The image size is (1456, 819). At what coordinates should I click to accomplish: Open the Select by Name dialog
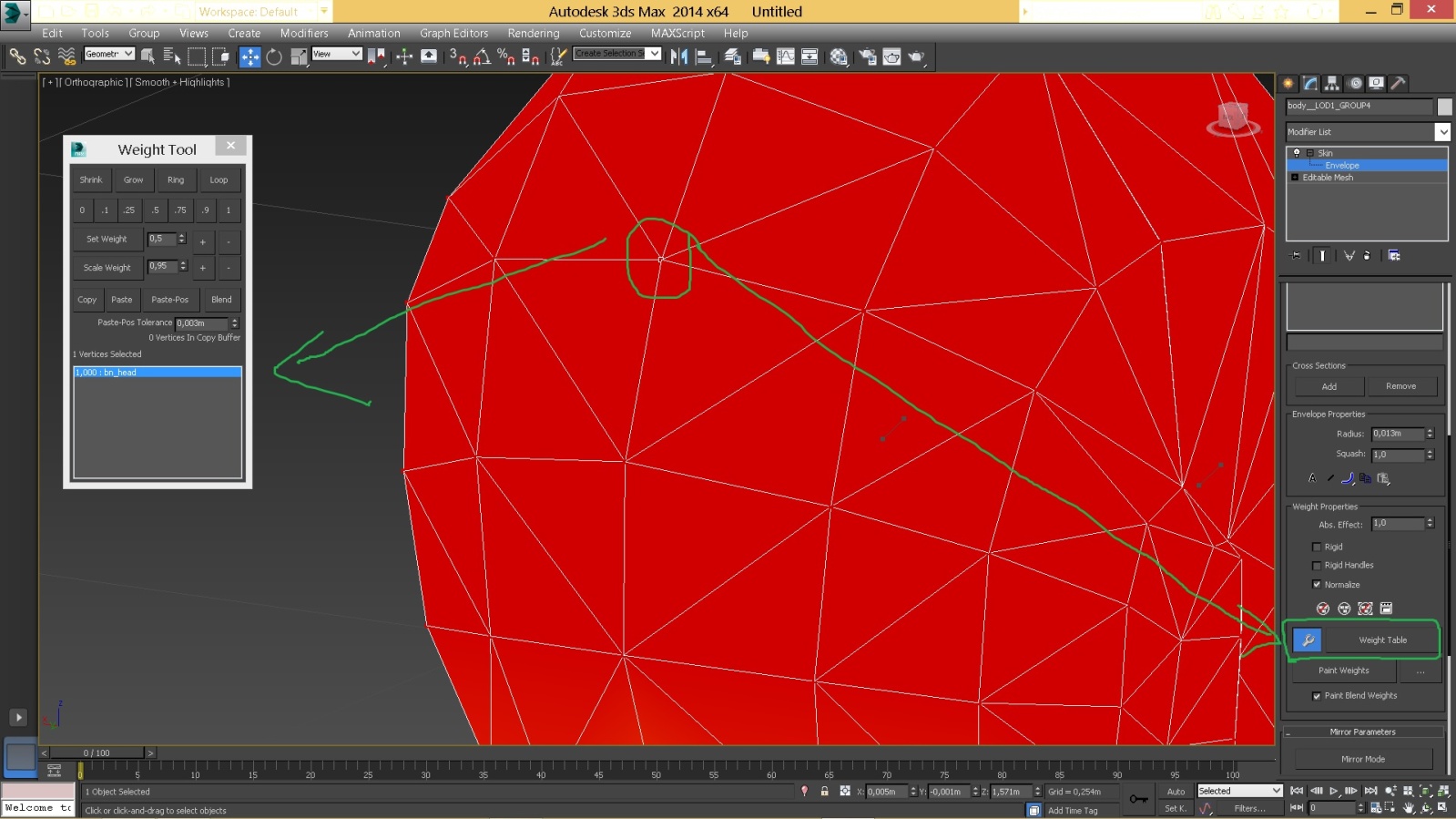click(x=172, y=56)
